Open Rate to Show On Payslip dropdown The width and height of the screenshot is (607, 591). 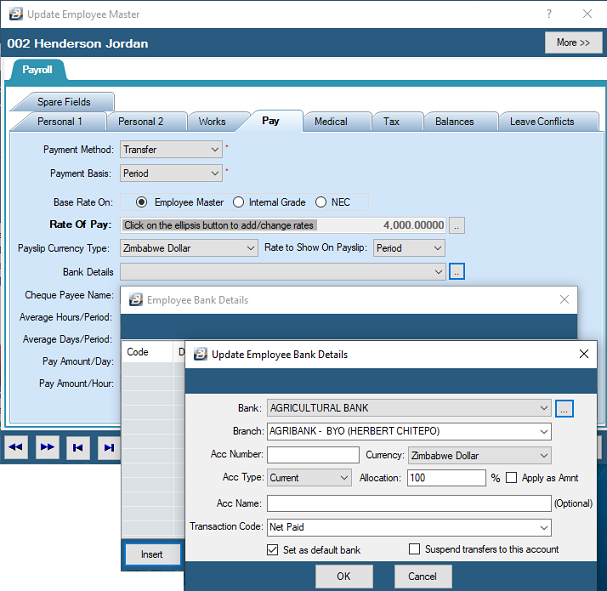click(409, 248)
